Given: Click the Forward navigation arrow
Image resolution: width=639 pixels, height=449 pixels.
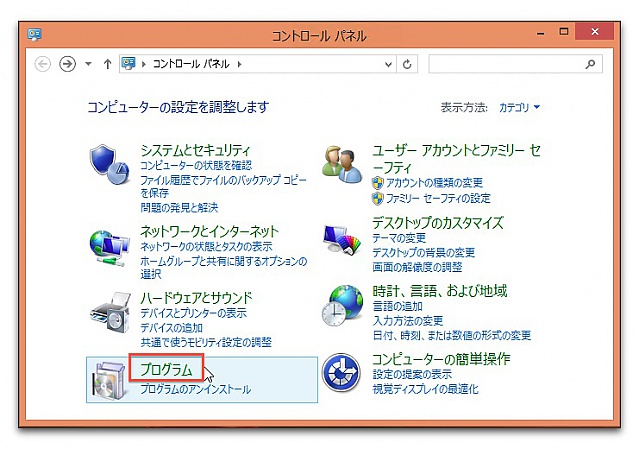Looking at the screenshot, I should pos(67,64).
